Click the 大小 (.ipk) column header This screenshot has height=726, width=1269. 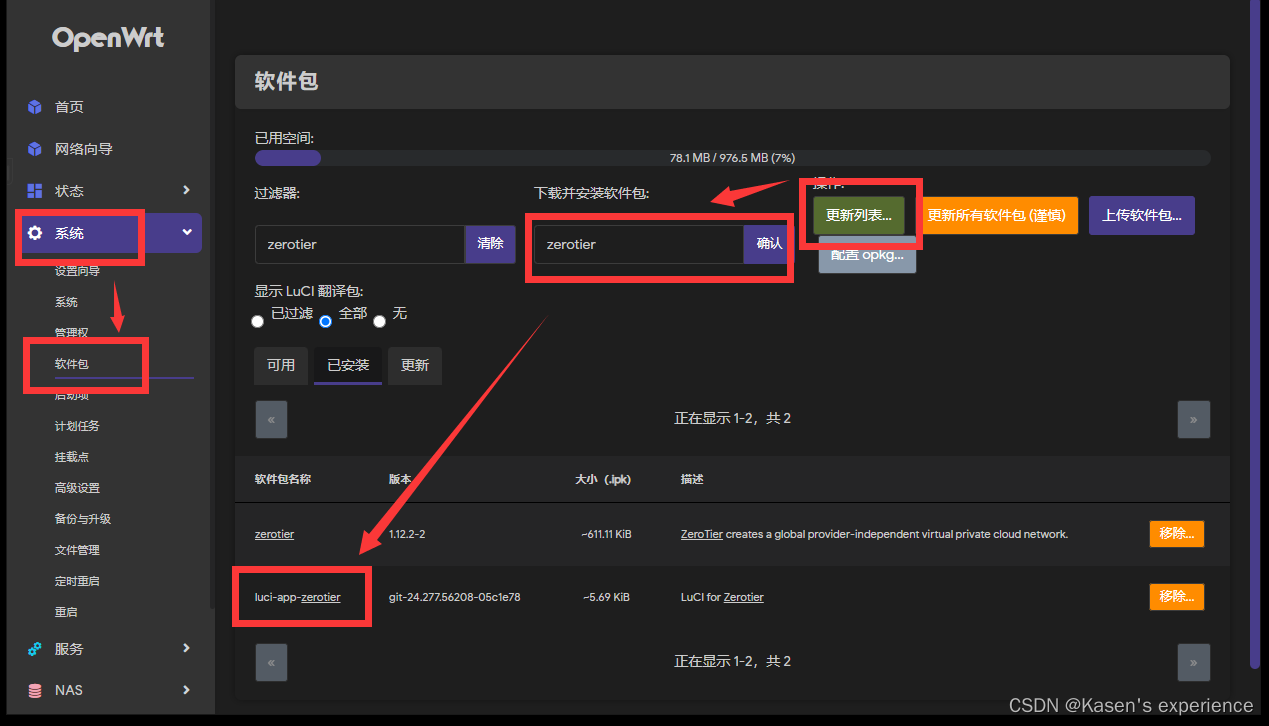[603, 479]
